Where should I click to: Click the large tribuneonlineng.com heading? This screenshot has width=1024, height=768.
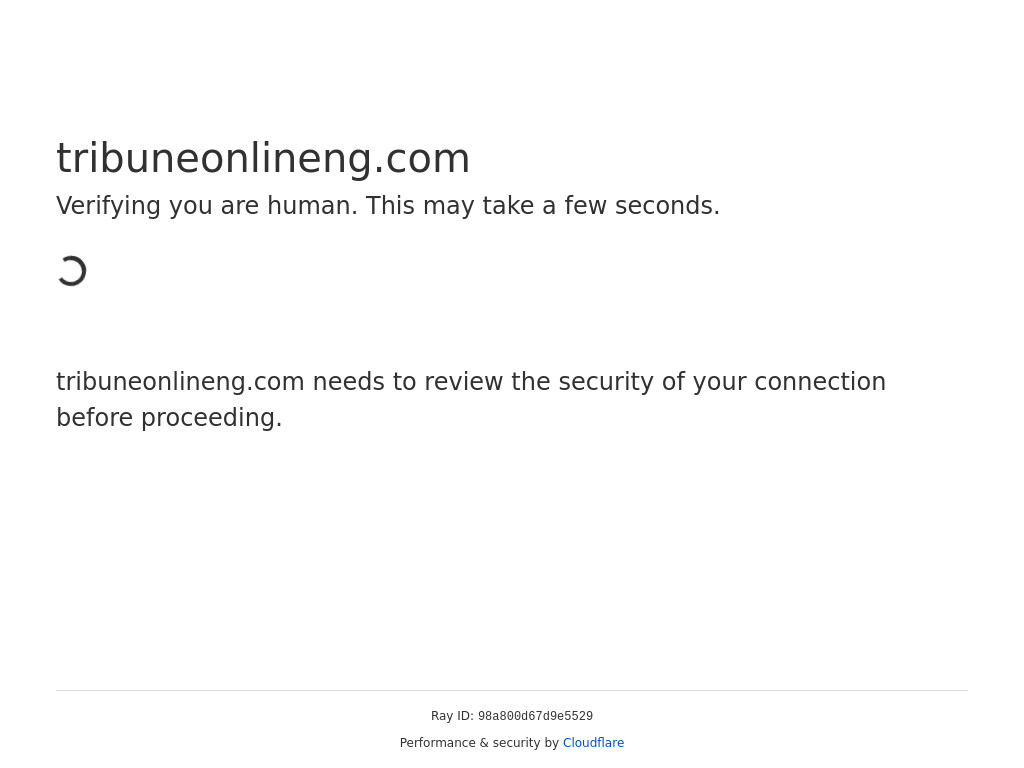[263, 158]
